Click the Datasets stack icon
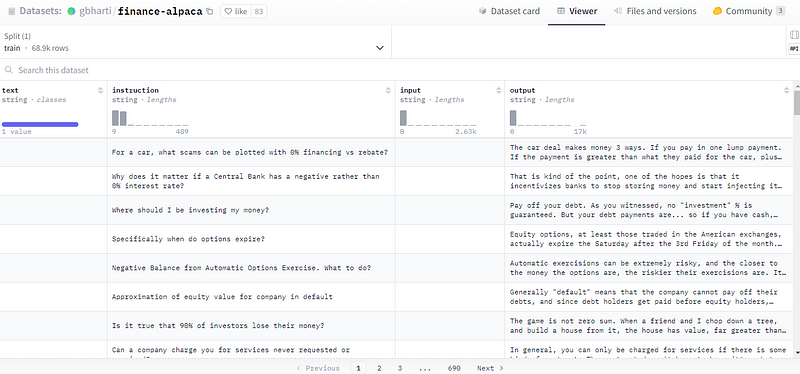Screen dimensions: 800x374 pos(12,11)
